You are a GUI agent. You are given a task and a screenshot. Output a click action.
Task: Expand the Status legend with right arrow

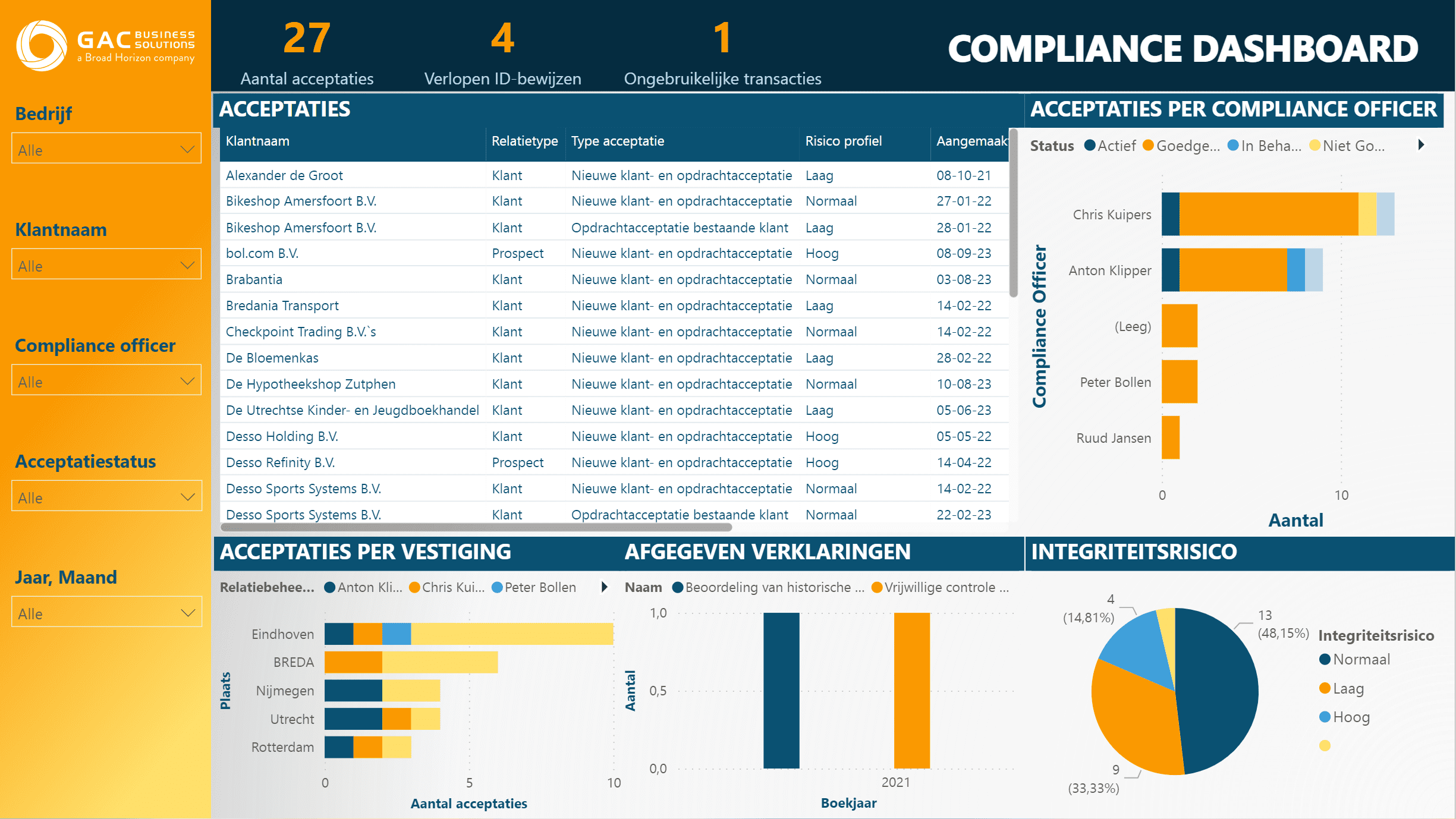1421,145
